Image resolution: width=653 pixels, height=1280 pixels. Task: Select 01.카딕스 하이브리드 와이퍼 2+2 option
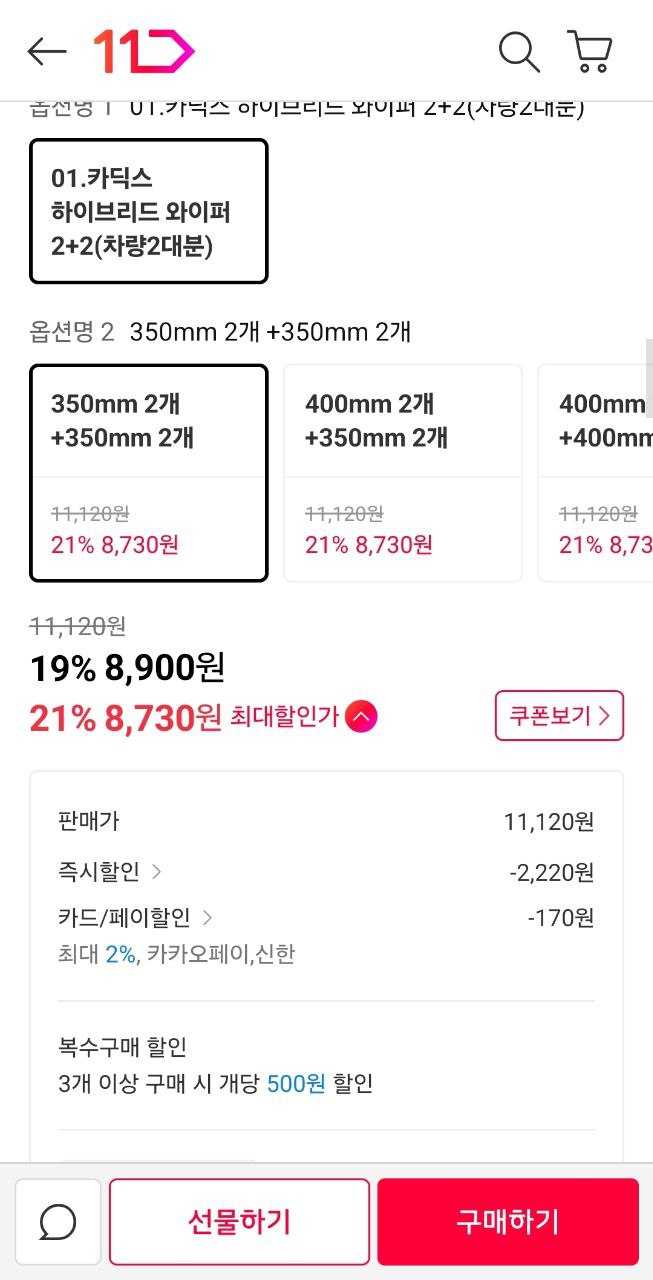click(149, 211)
